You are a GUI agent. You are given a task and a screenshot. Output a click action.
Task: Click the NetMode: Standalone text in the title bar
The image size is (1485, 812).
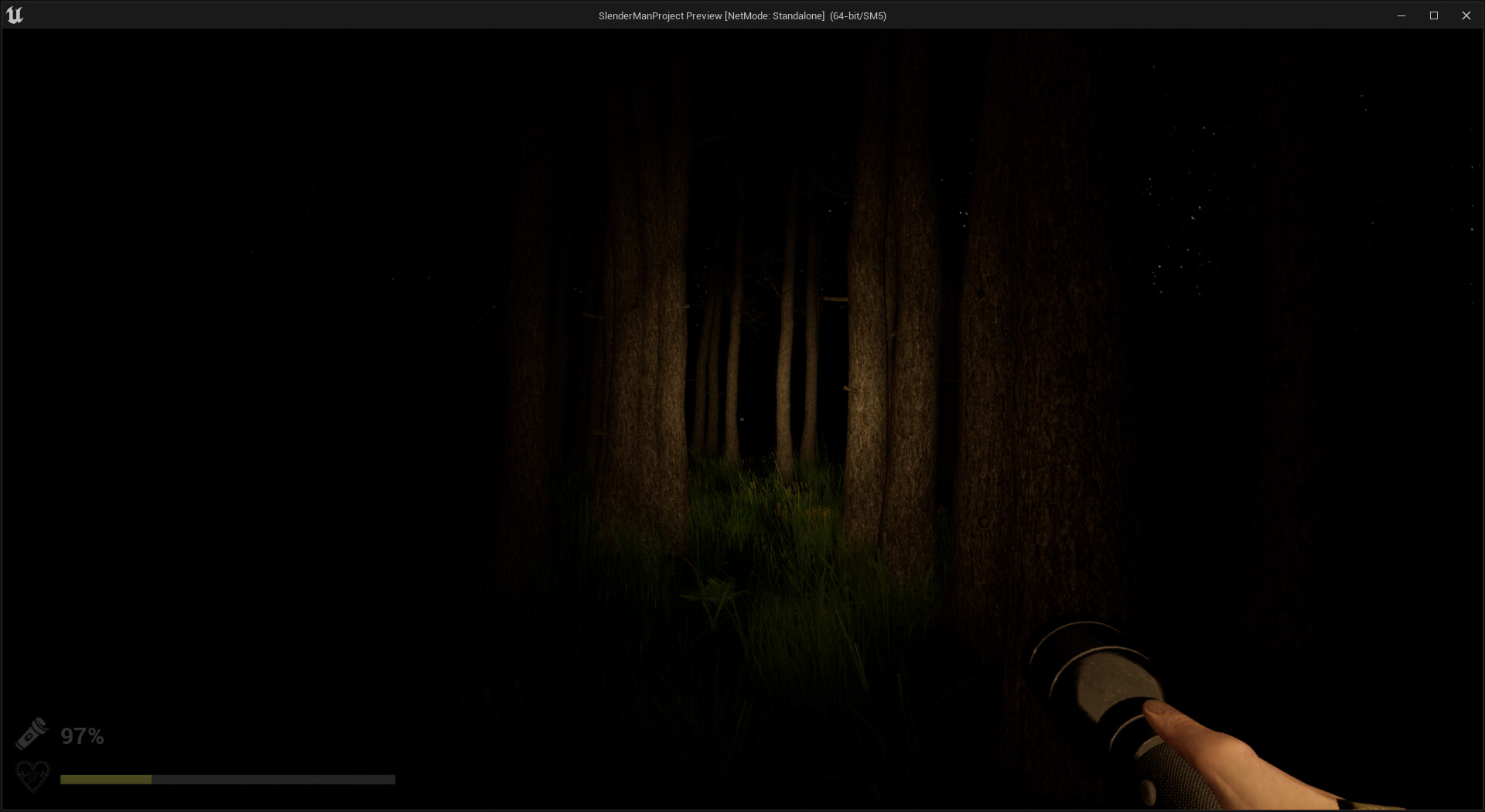tap(773, 15)
